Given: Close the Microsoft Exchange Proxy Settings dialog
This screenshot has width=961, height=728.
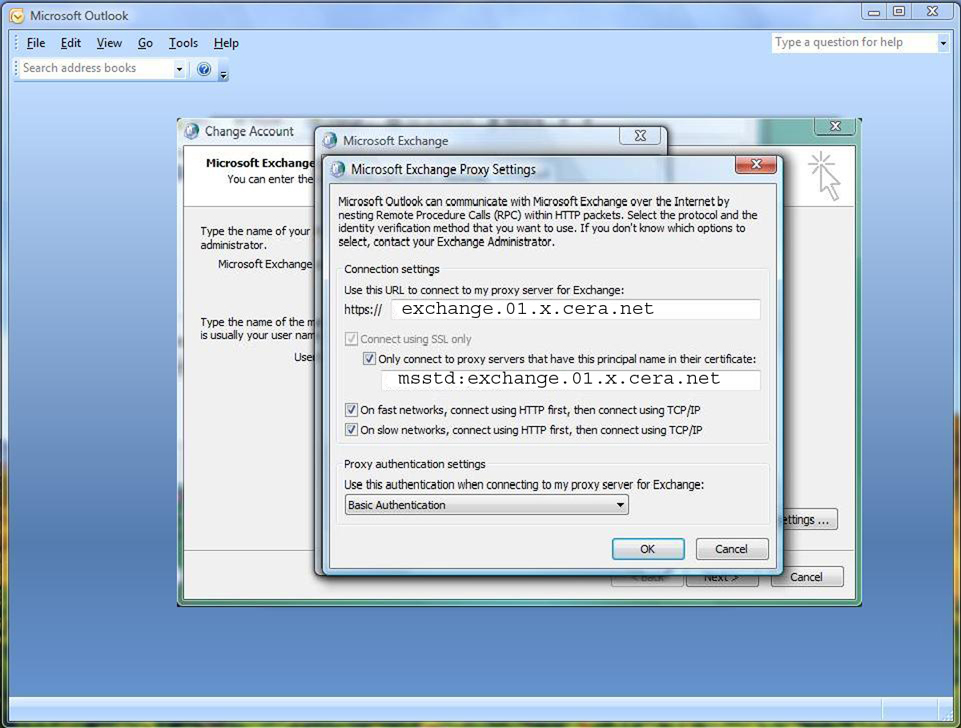Looking at the screenshot, I should point(756,164).
